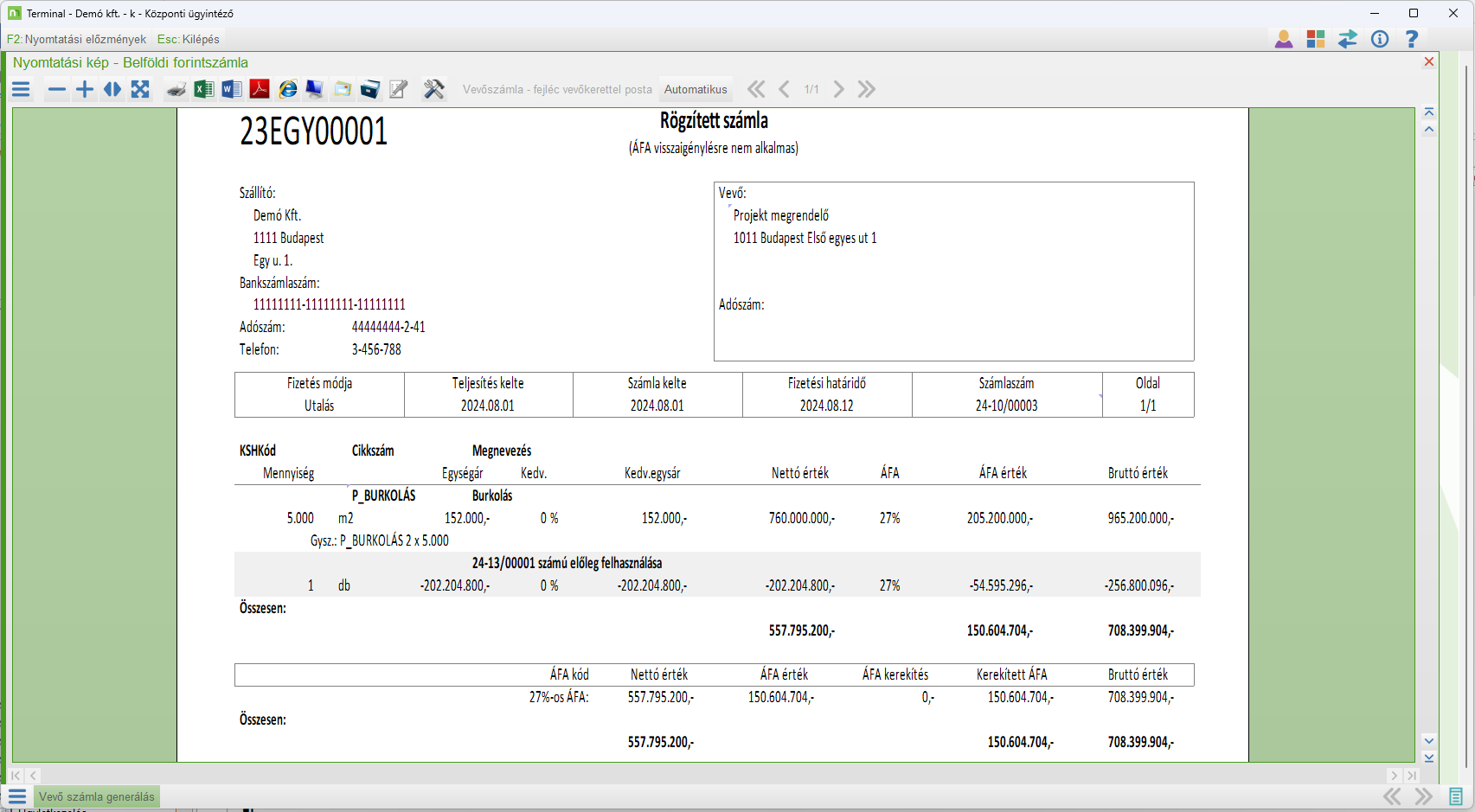Save the invoice as PDF
This screenshot has height=812, width=1475.
click(x=260, y=89)
